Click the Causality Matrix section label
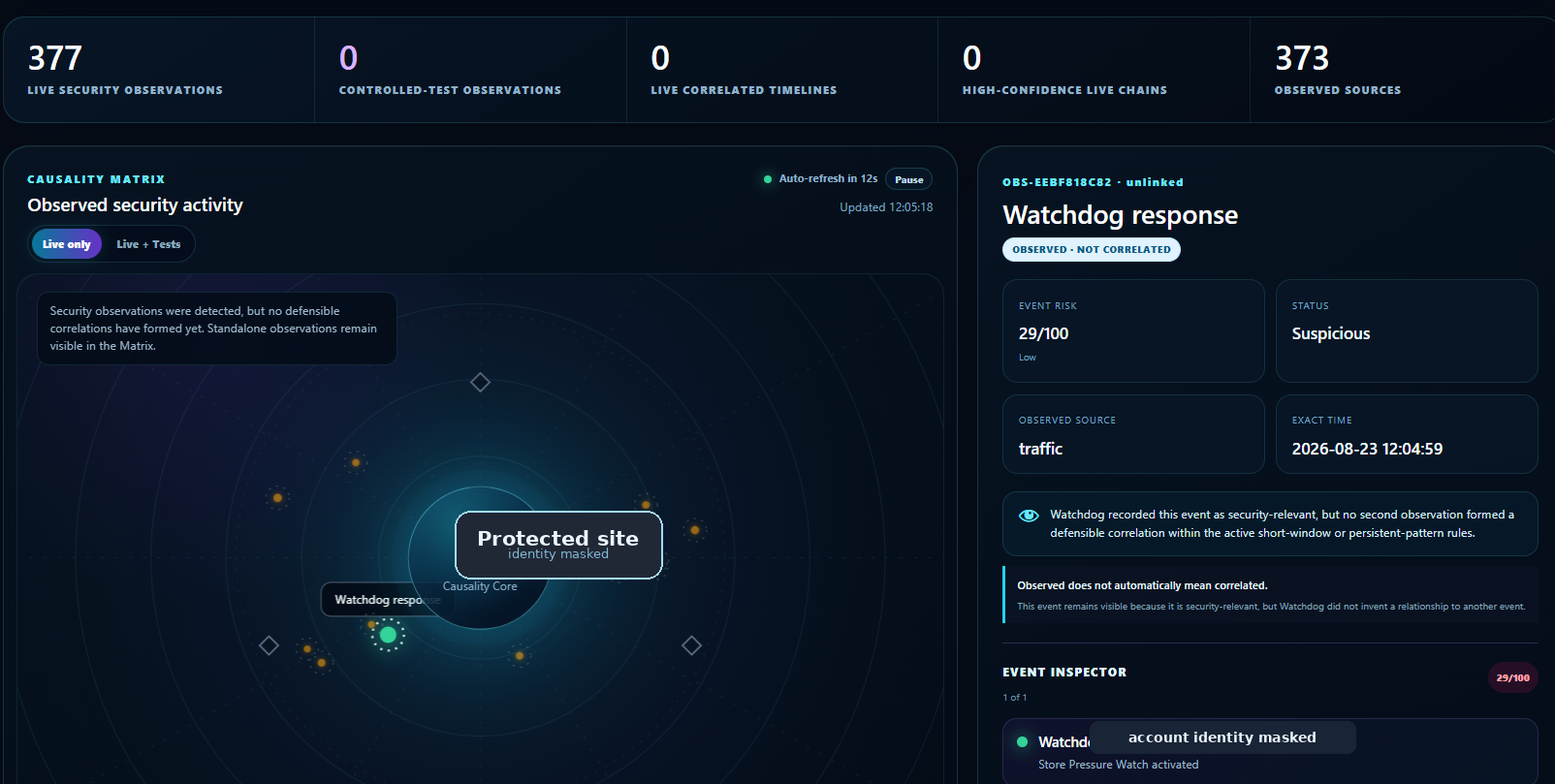The height and width of the screenshot is (784, 1555). pos(96,179)
